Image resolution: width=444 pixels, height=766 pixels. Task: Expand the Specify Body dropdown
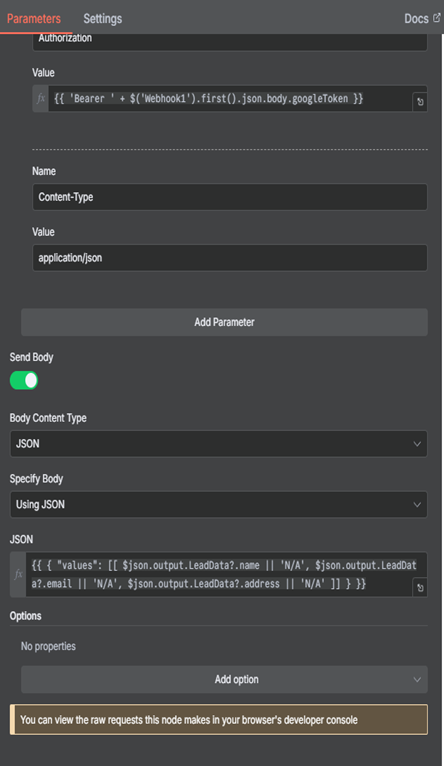pos(218,504)
